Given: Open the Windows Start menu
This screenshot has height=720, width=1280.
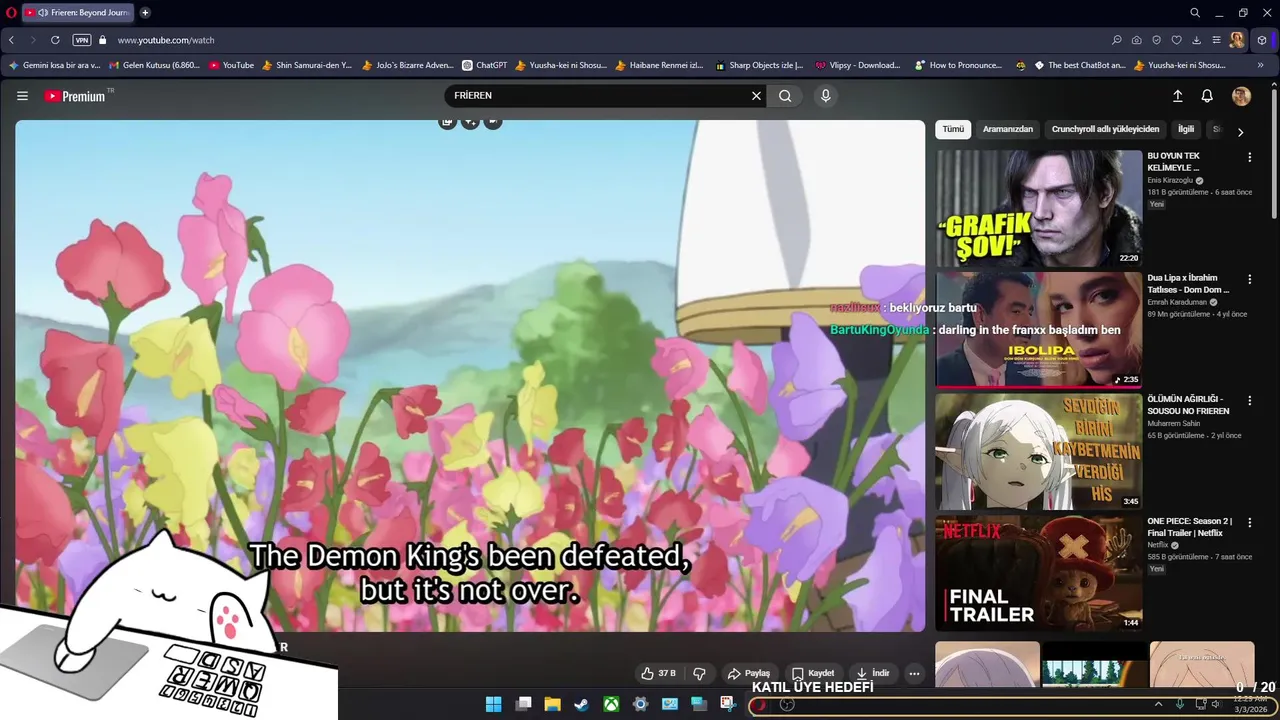Looking at the screenshot, I should pos(493,704).
